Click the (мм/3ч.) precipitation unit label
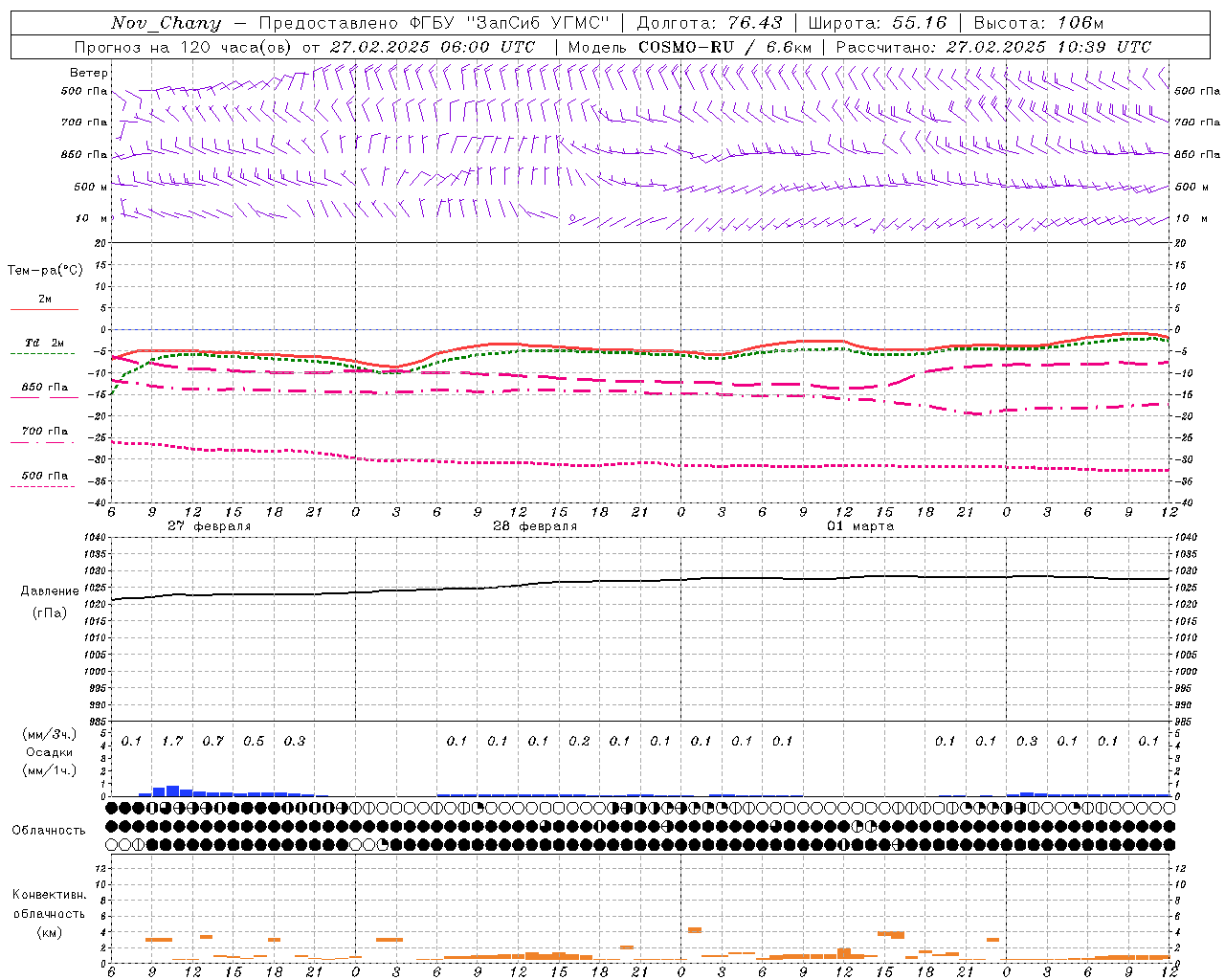The image size is (1225, 980). (x=50, y=734)
